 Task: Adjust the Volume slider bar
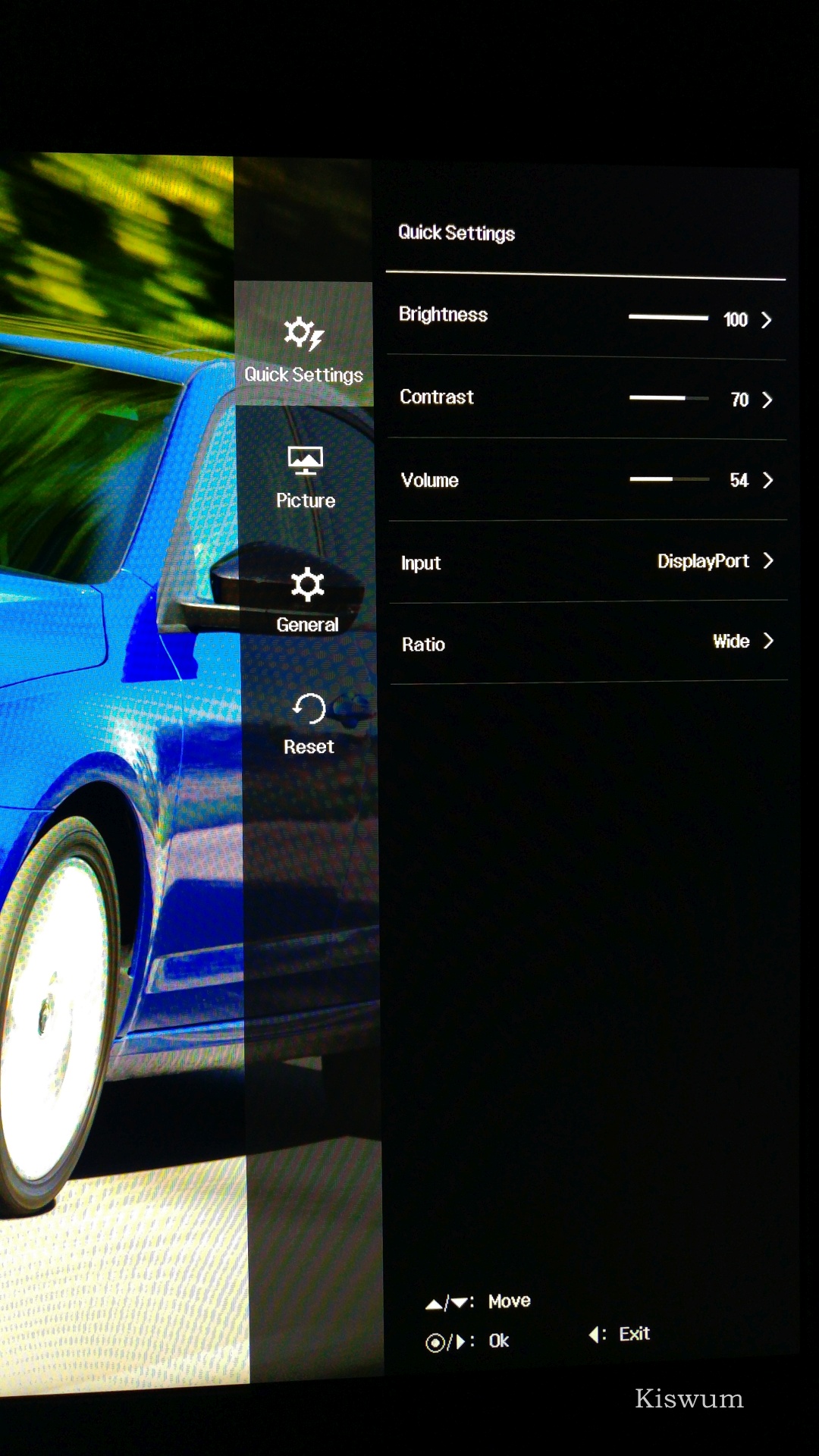(x=670, y=479)
